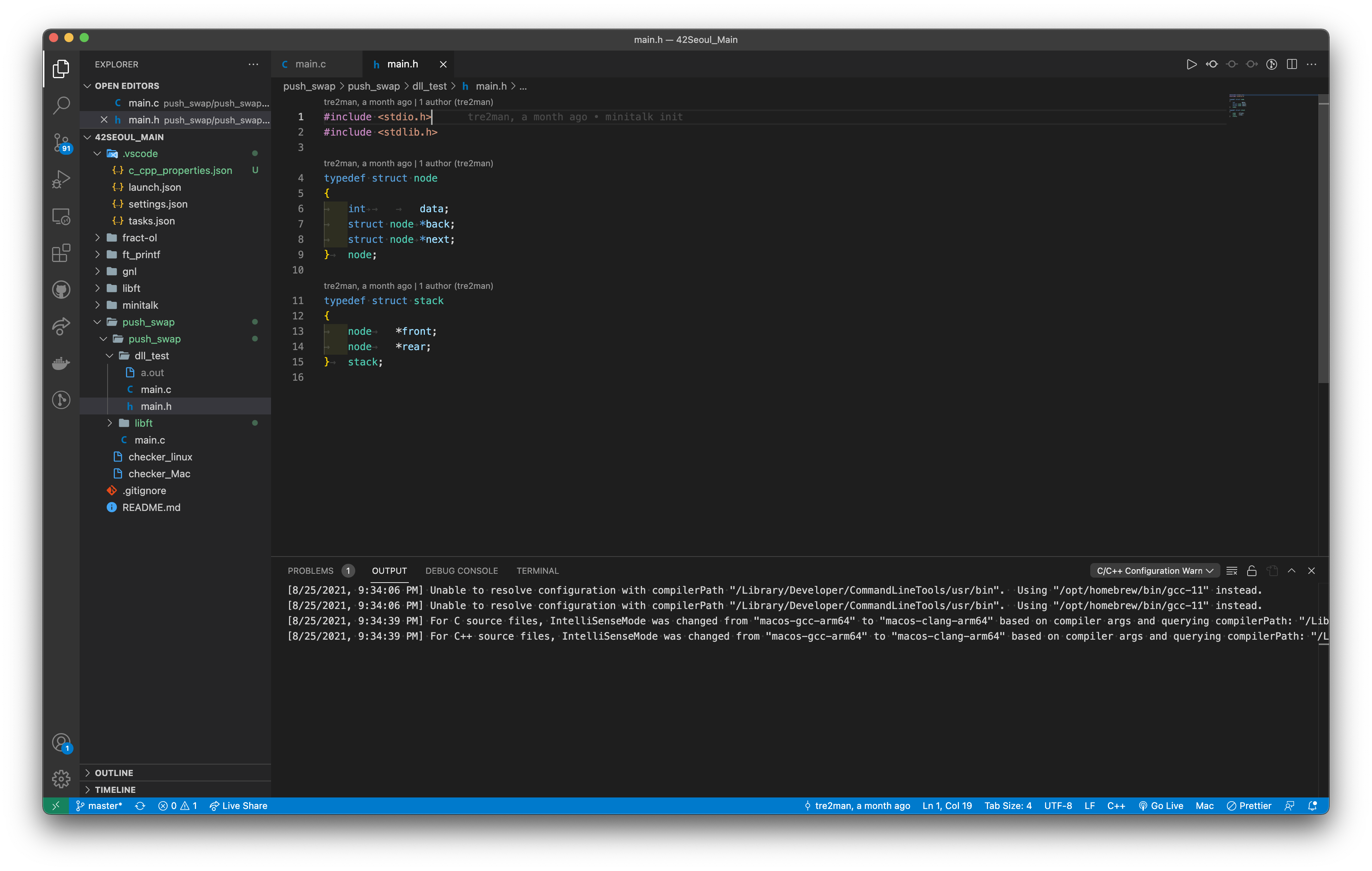Screen dimensions: 1372x871
Task: Open the Extensions view
Action: point(61,253)
